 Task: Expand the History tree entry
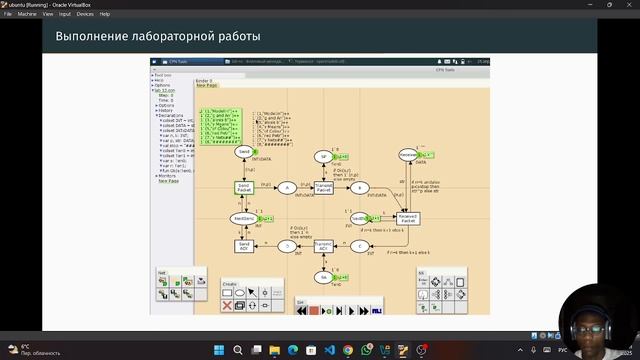tap(157, 111)
